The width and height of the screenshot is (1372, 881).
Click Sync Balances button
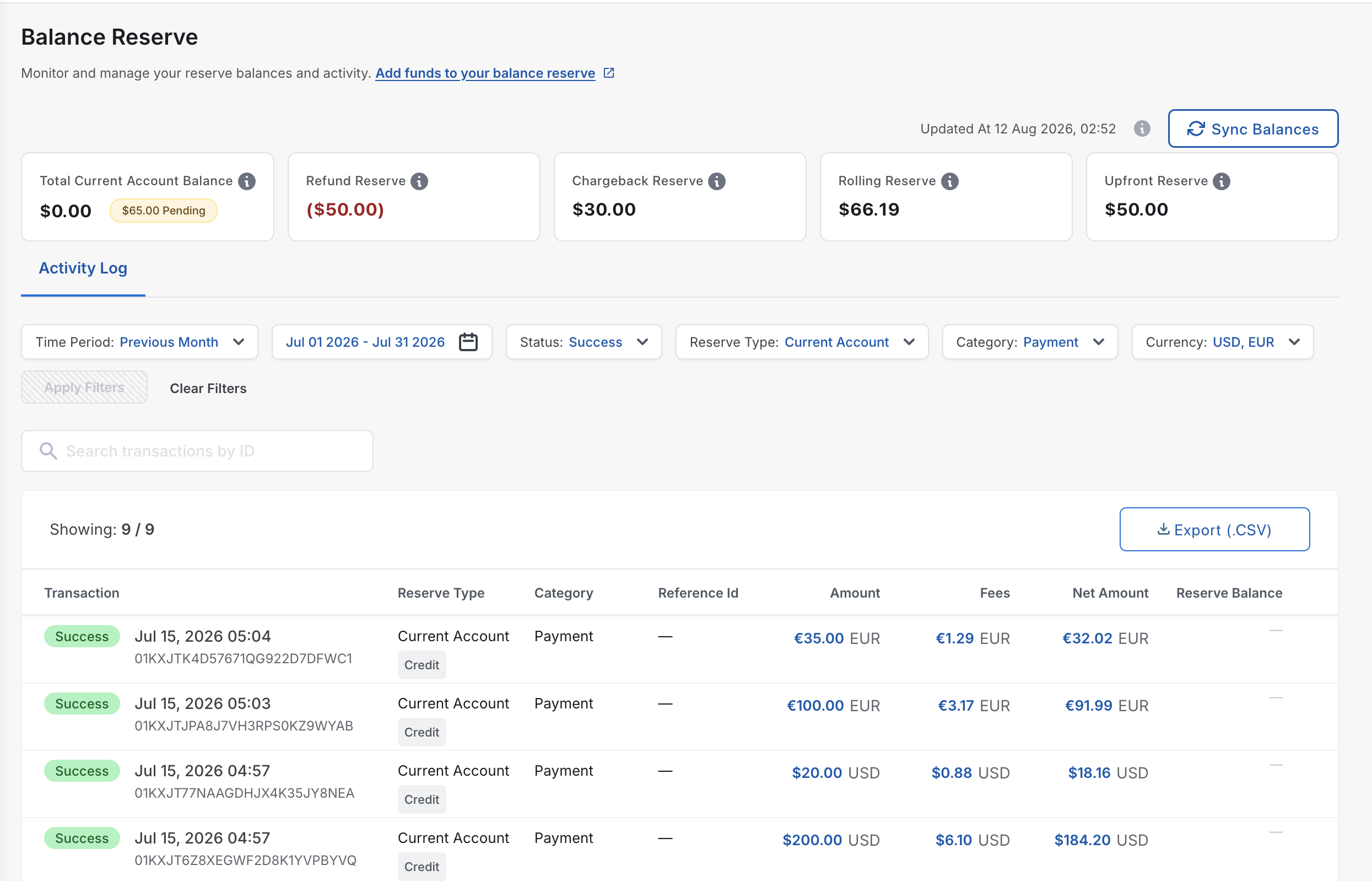[1252, 128]
